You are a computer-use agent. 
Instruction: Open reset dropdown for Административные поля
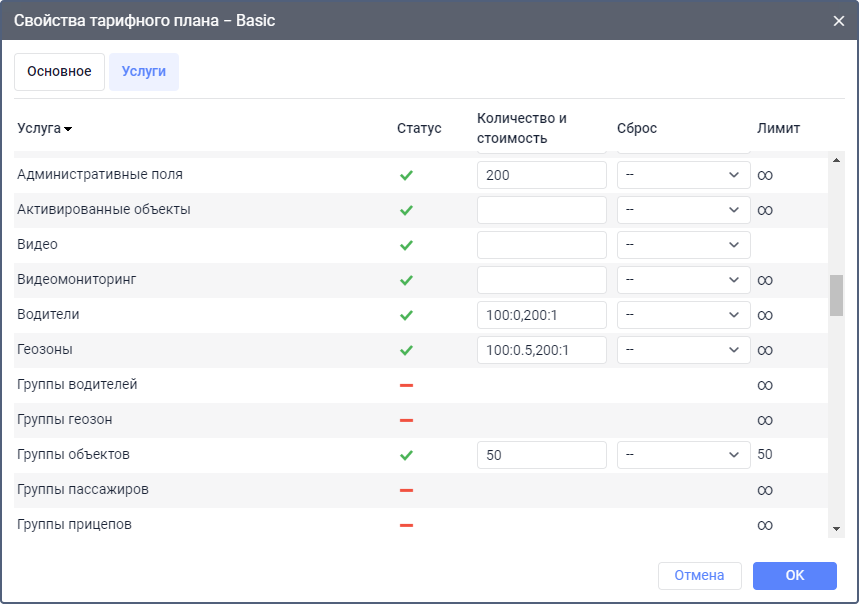(x=683, y=175)
